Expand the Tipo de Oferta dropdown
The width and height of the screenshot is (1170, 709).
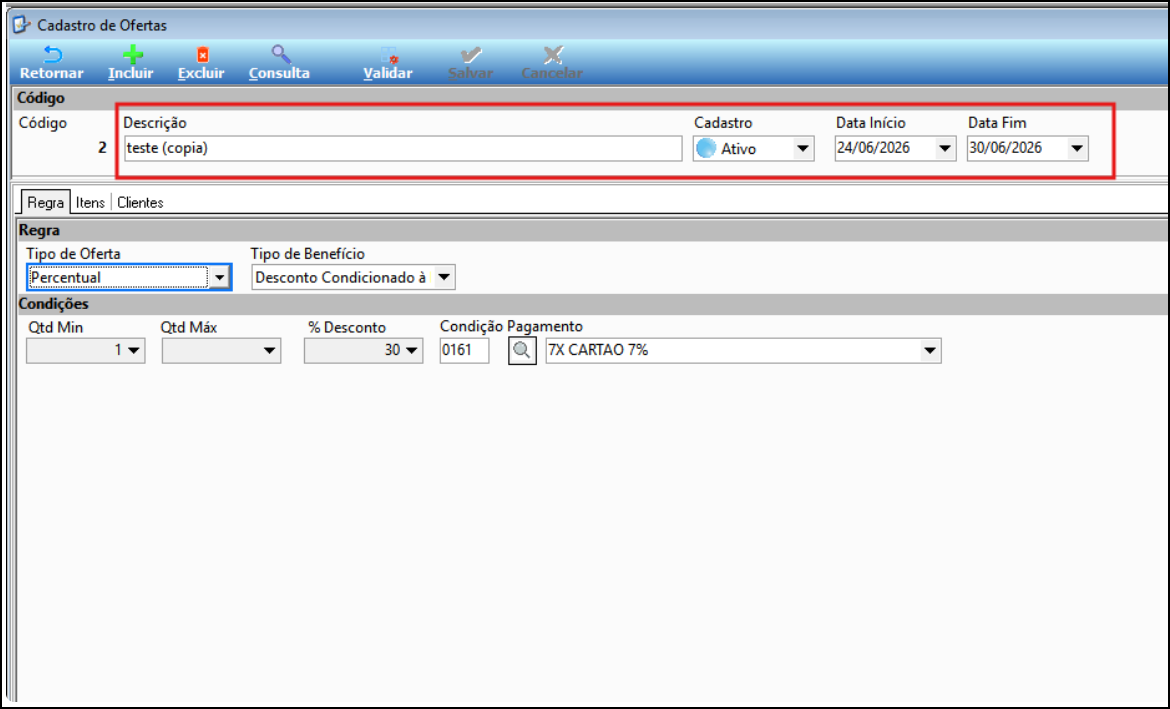point(219,278)
